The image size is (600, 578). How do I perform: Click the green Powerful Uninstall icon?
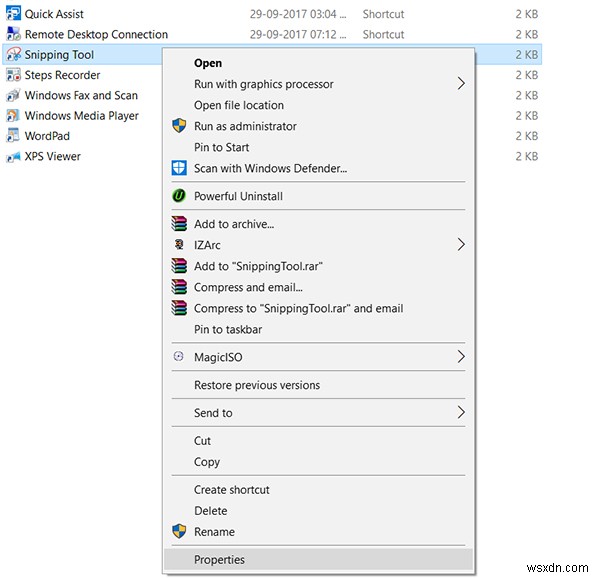[x=179, y=196]
